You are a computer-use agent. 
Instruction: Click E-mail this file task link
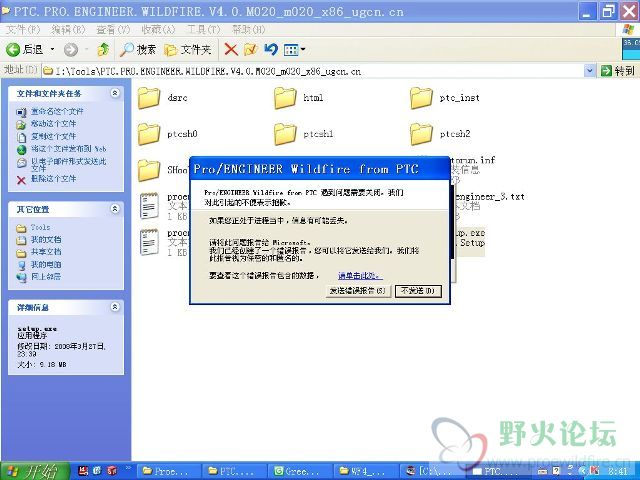[x=68, y=164]
